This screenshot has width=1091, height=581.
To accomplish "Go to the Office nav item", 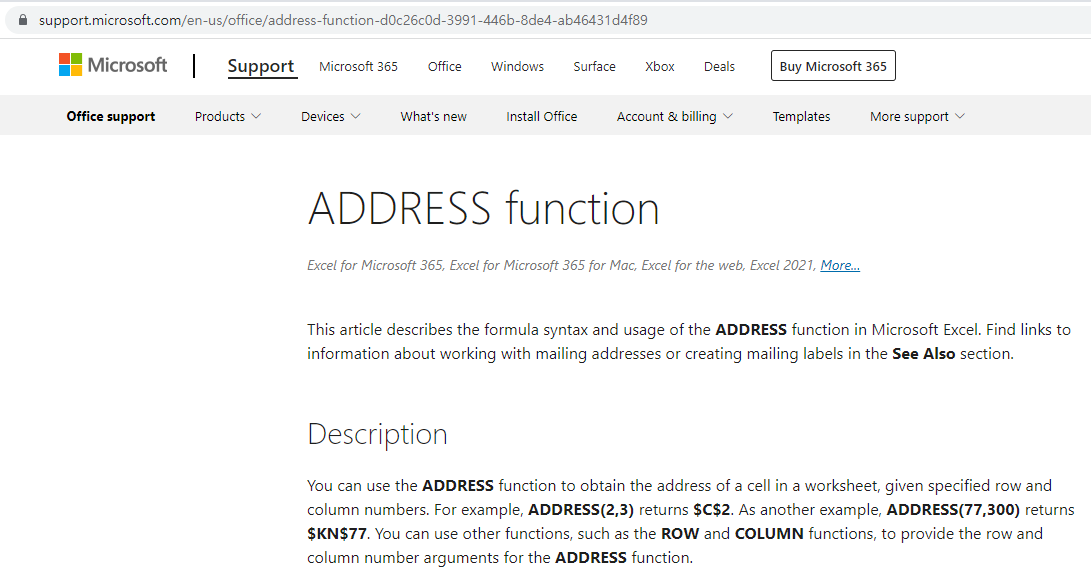I will pyautogui.click(x=445, y=66).
